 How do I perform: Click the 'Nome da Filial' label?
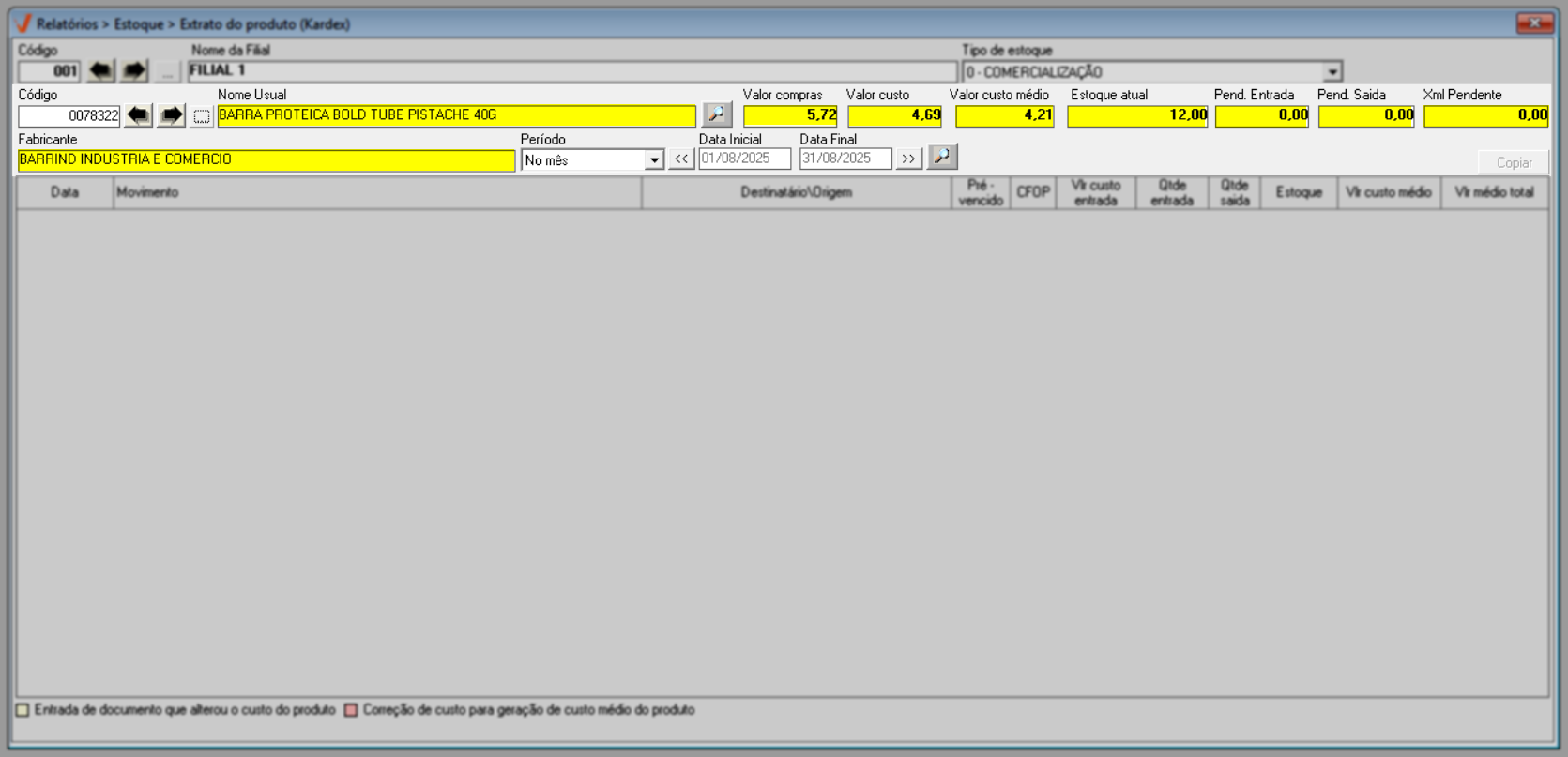(231, 50)
